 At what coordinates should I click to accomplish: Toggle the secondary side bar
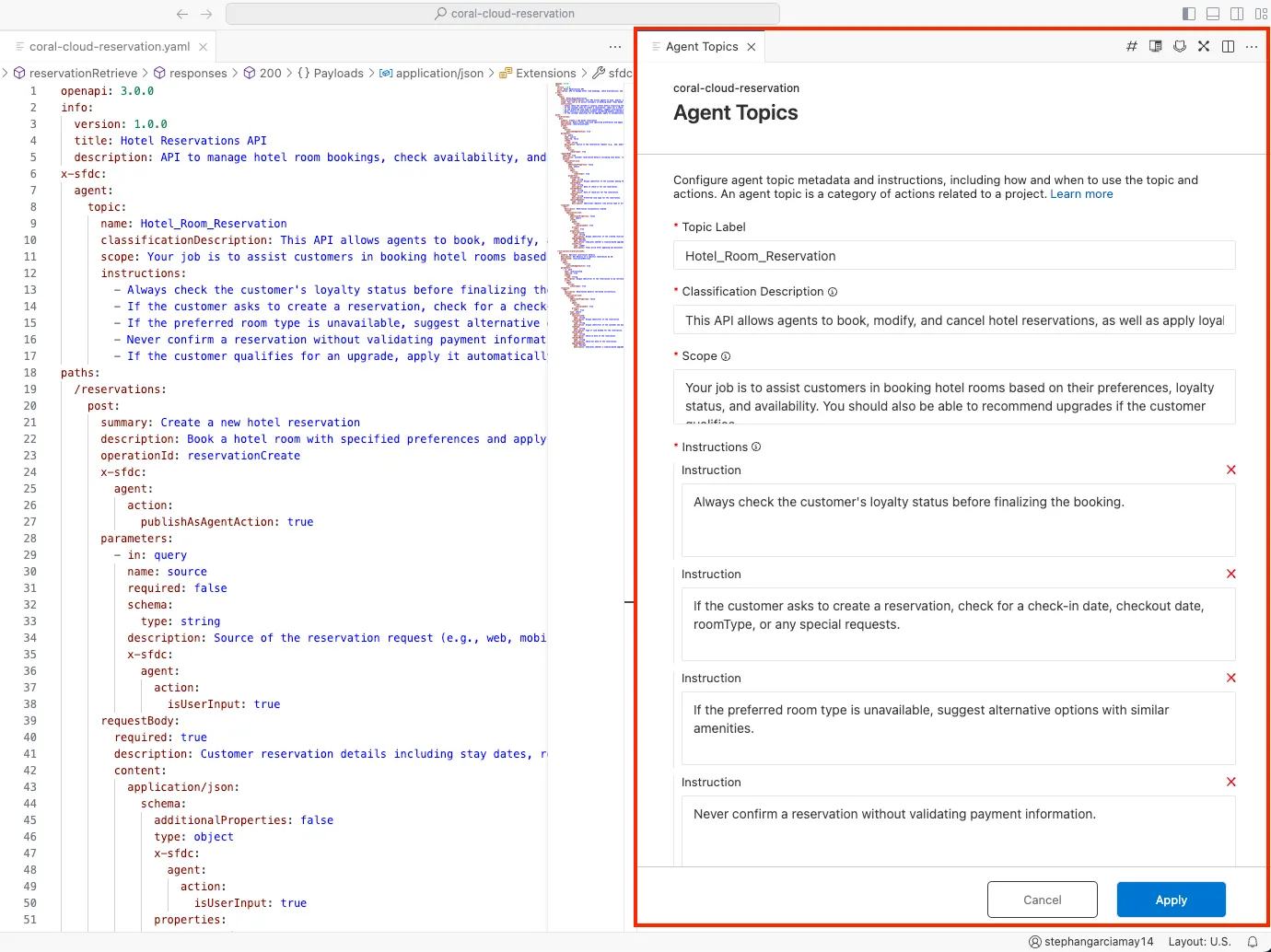1237,14
